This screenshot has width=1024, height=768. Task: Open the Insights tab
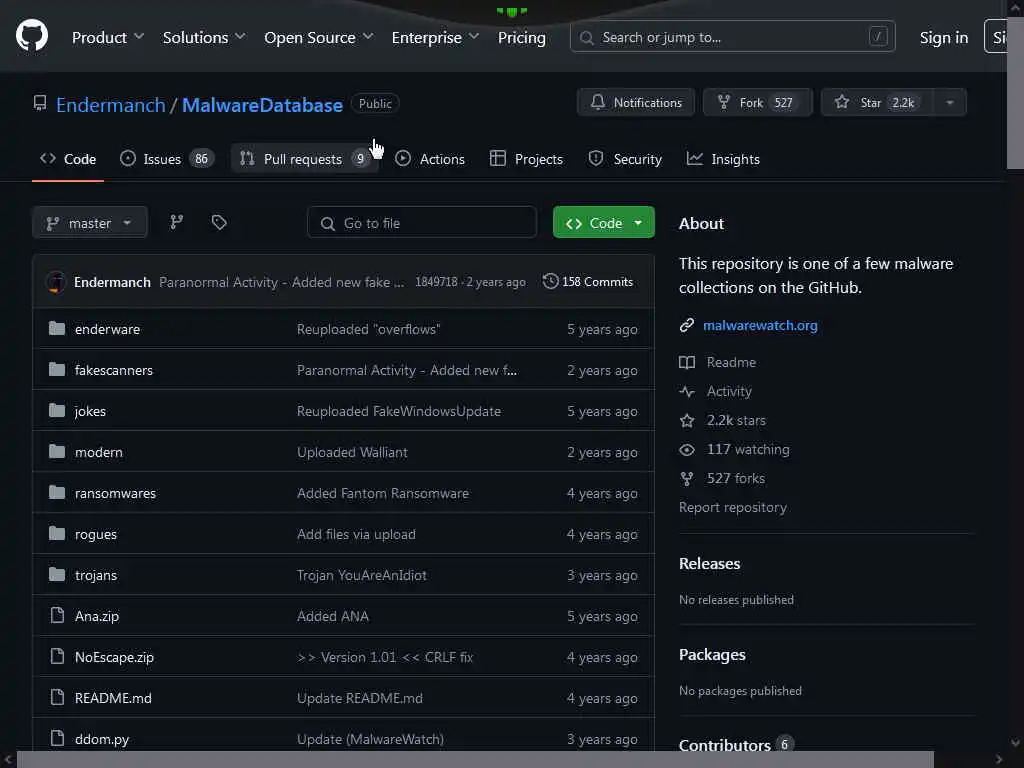tap(723, 159)
